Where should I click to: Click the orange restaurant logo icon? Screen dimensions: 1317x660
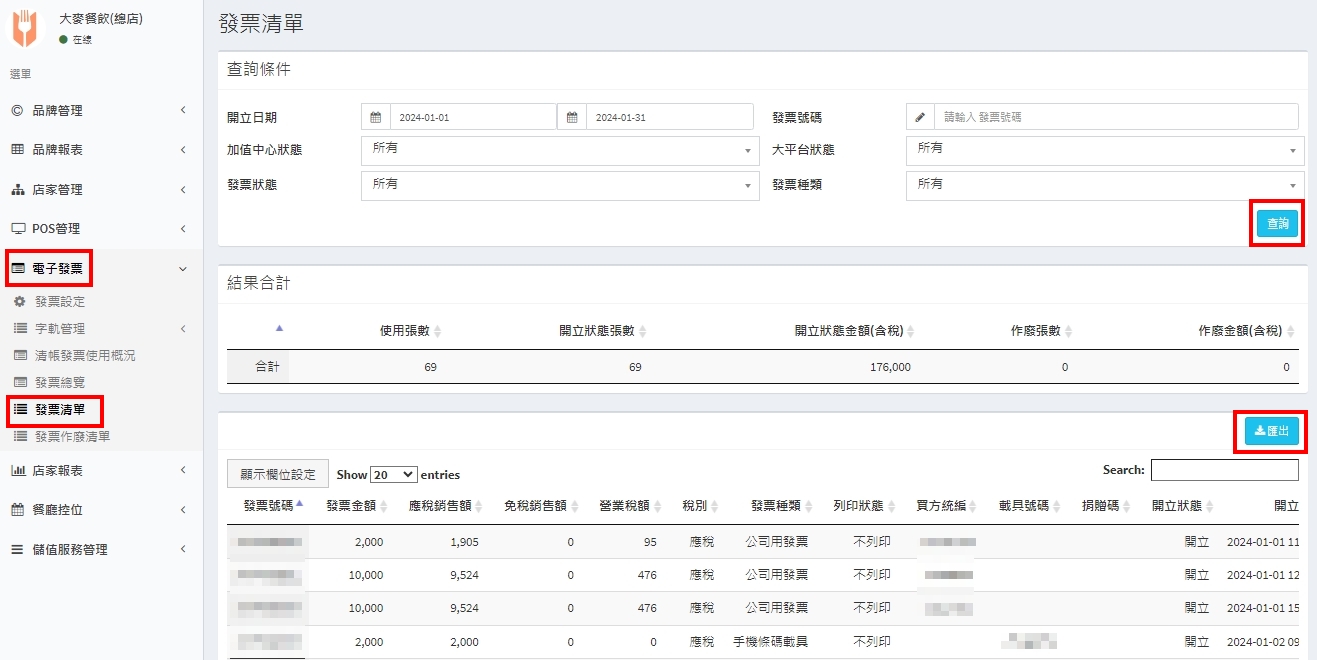pyautogui.click(x=24, y=28)
